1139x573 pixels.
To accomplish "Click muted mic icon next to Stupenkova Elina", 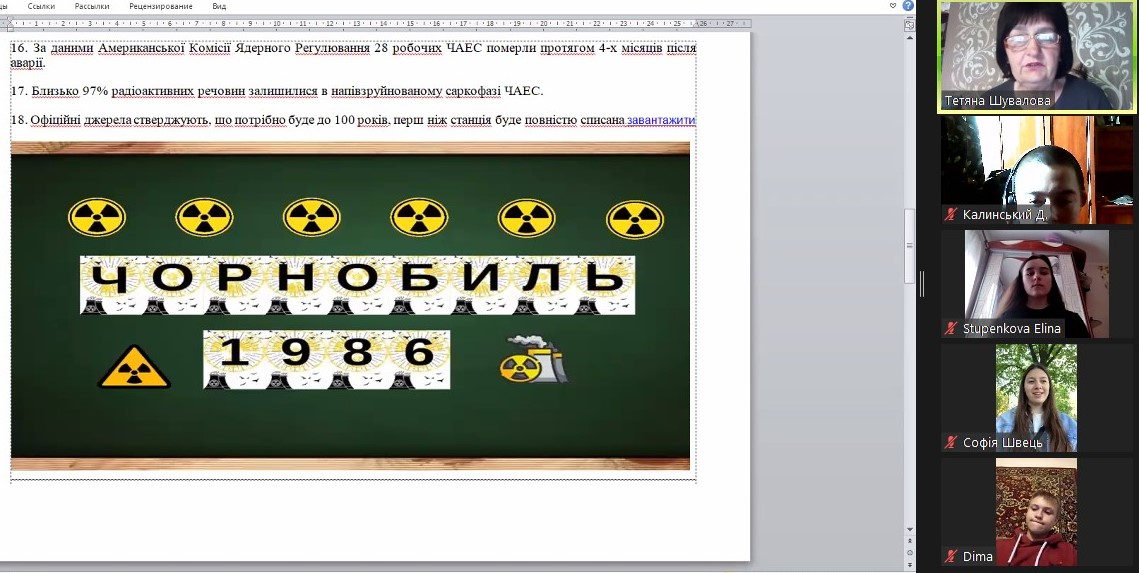I will [x=951, y=328].
